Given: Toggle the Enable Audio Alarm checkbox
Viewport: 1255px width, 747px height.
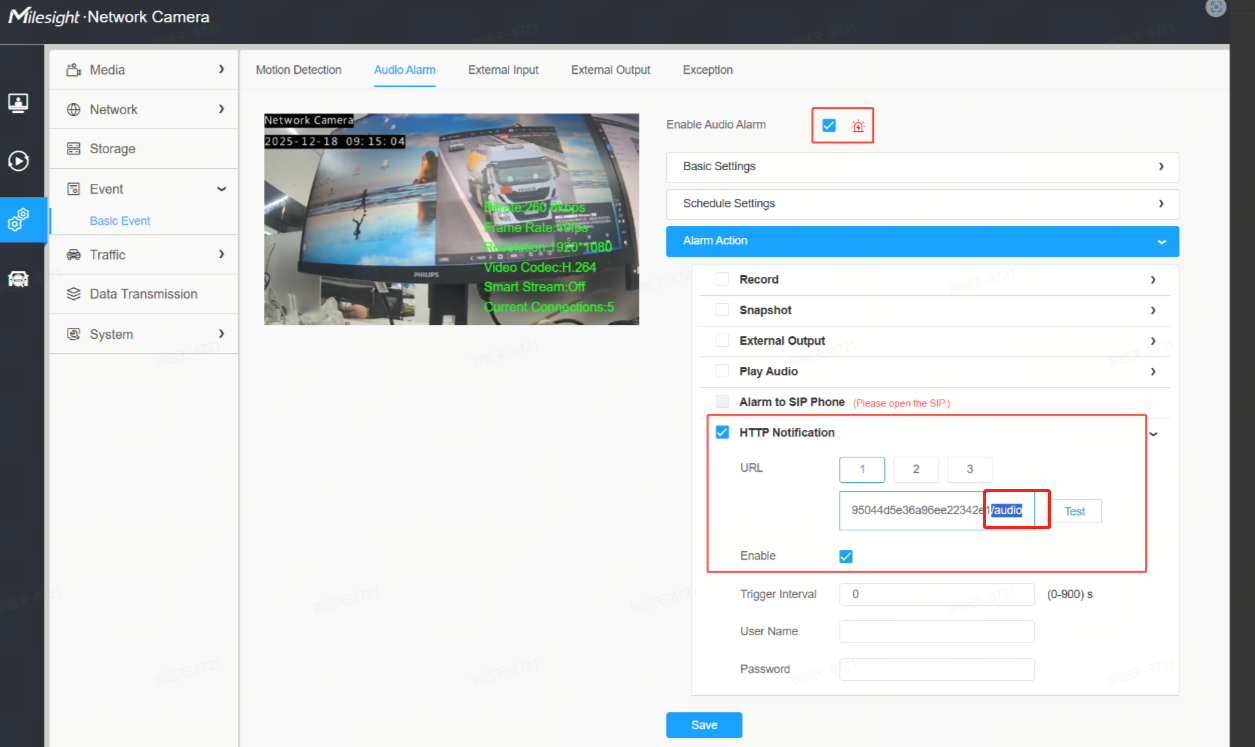Looking at the screenshot, I should click(829, 125).
